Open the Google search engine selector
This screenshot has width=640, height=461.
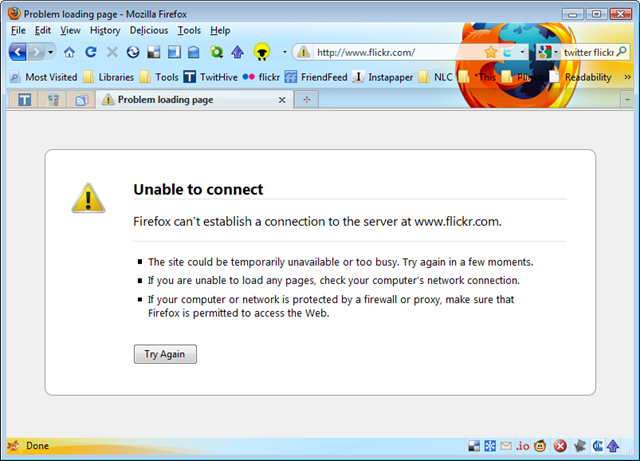(547, 52)
